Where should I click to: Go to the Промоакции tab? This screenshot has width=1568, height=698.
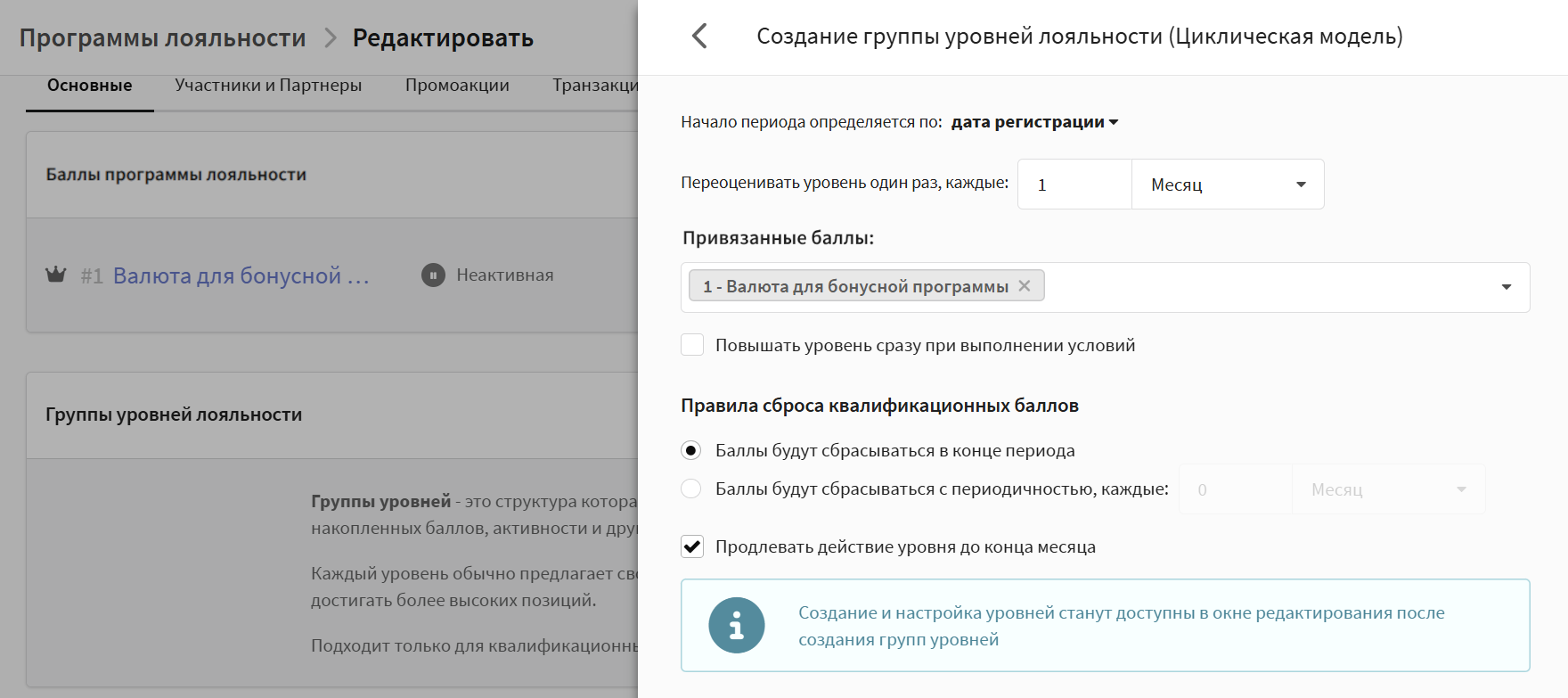tap(457, 86)
